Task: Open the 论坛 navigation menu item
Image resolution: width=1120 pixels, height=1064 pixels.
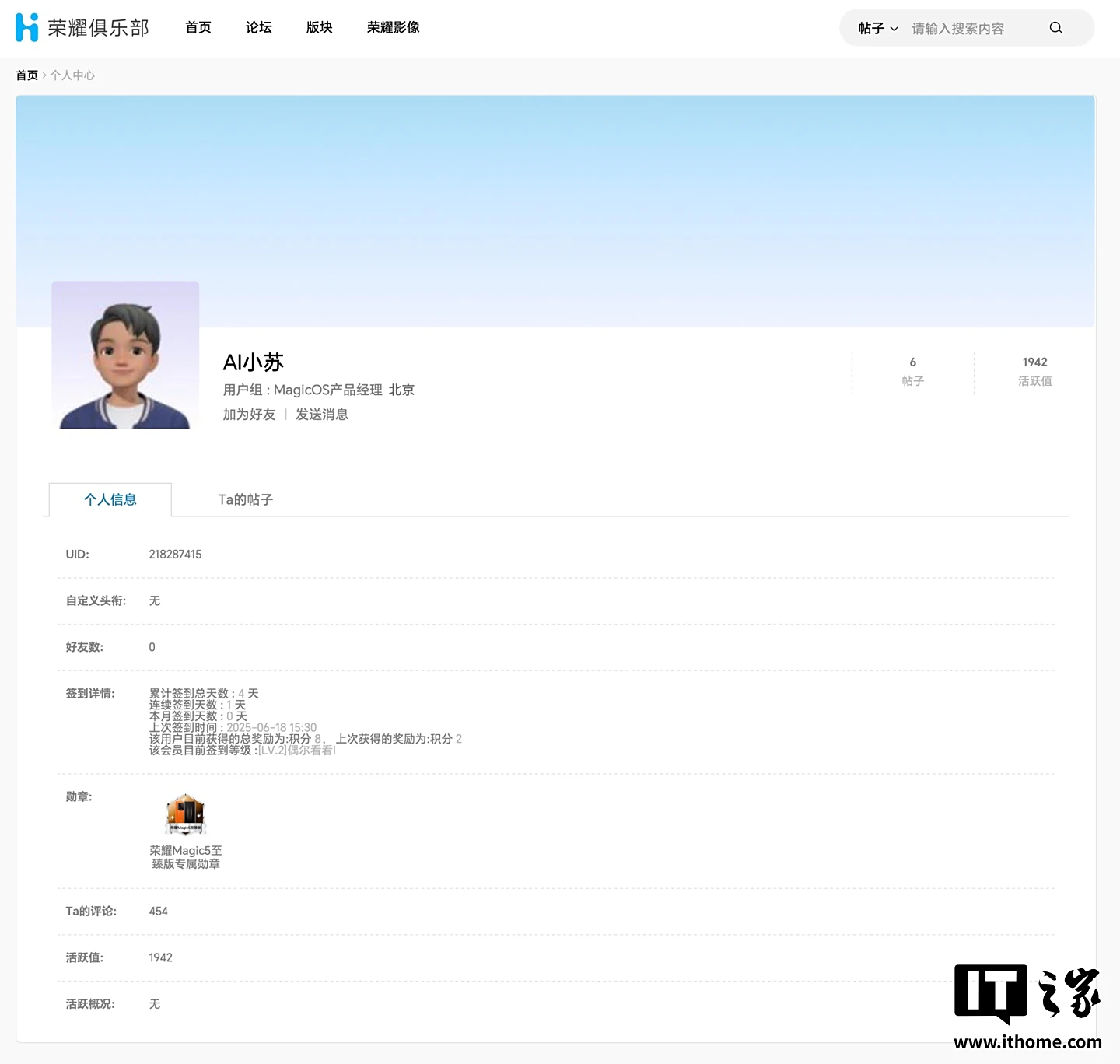Action: pyautogui.click(x=259, y=27)
